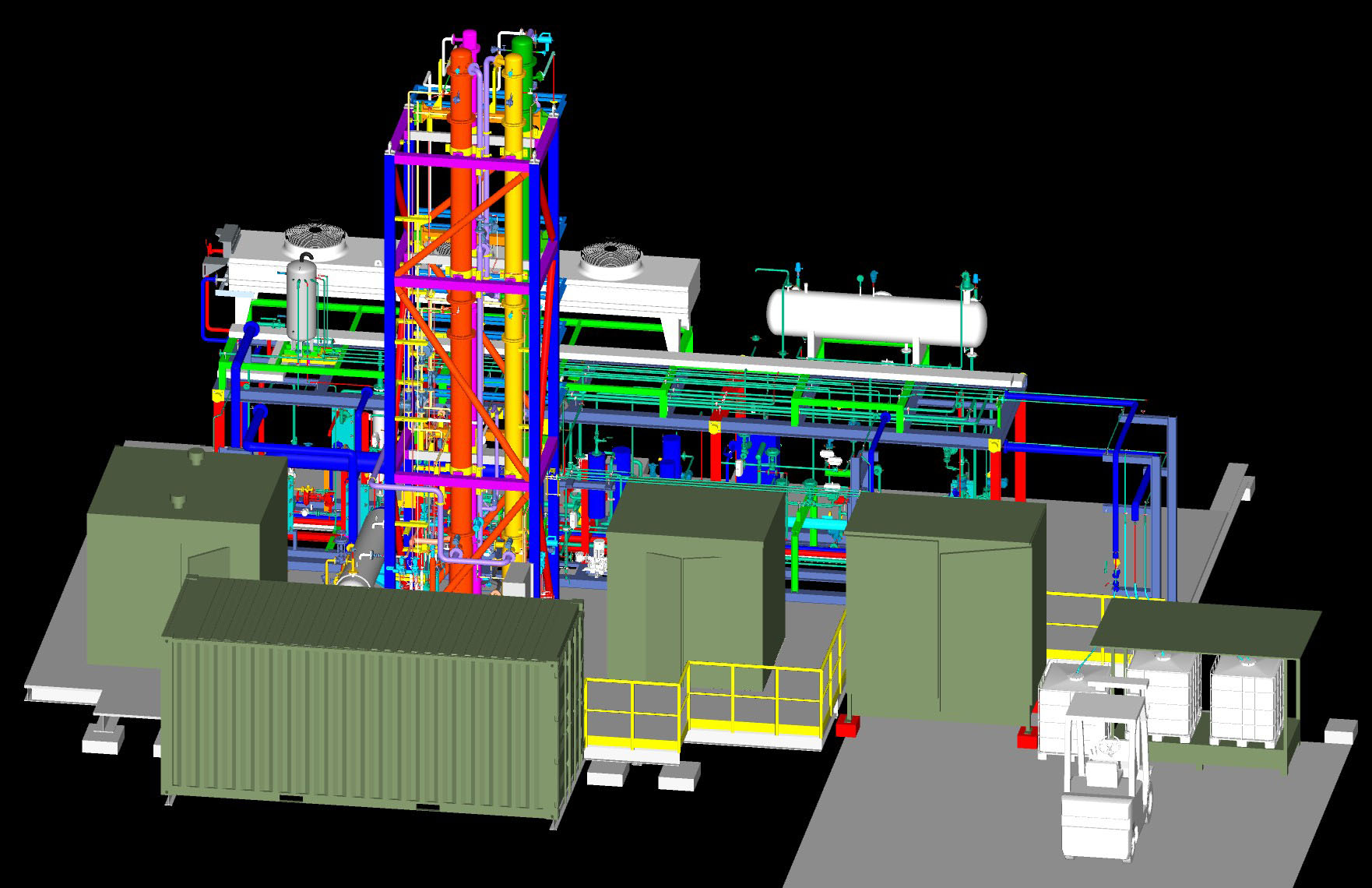Select the green canopy over IBC totes

1205,629
